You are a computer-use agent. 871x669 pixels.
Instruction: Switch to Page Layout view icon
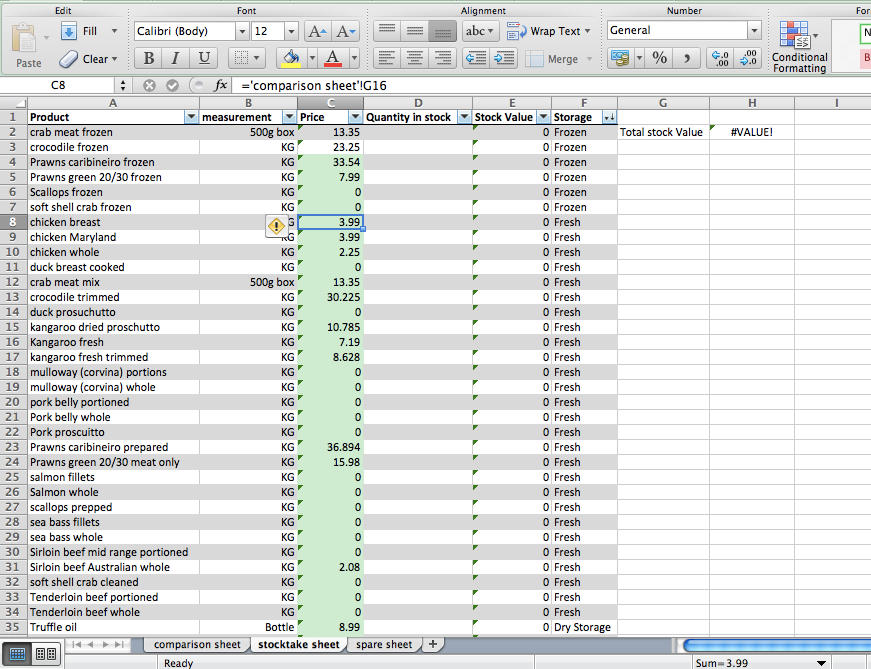46,654
